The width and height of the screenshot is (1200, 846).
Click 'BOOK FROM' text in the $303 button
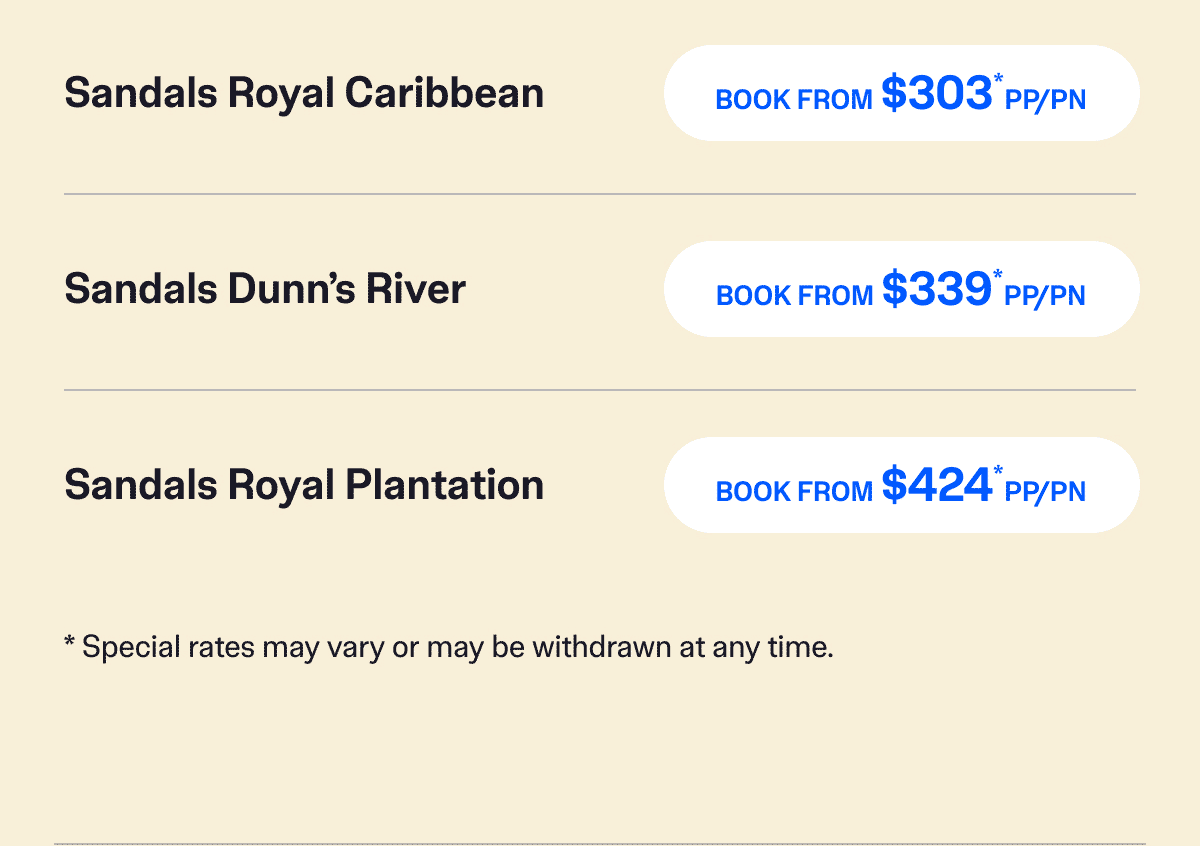click(x=795, y=100)
